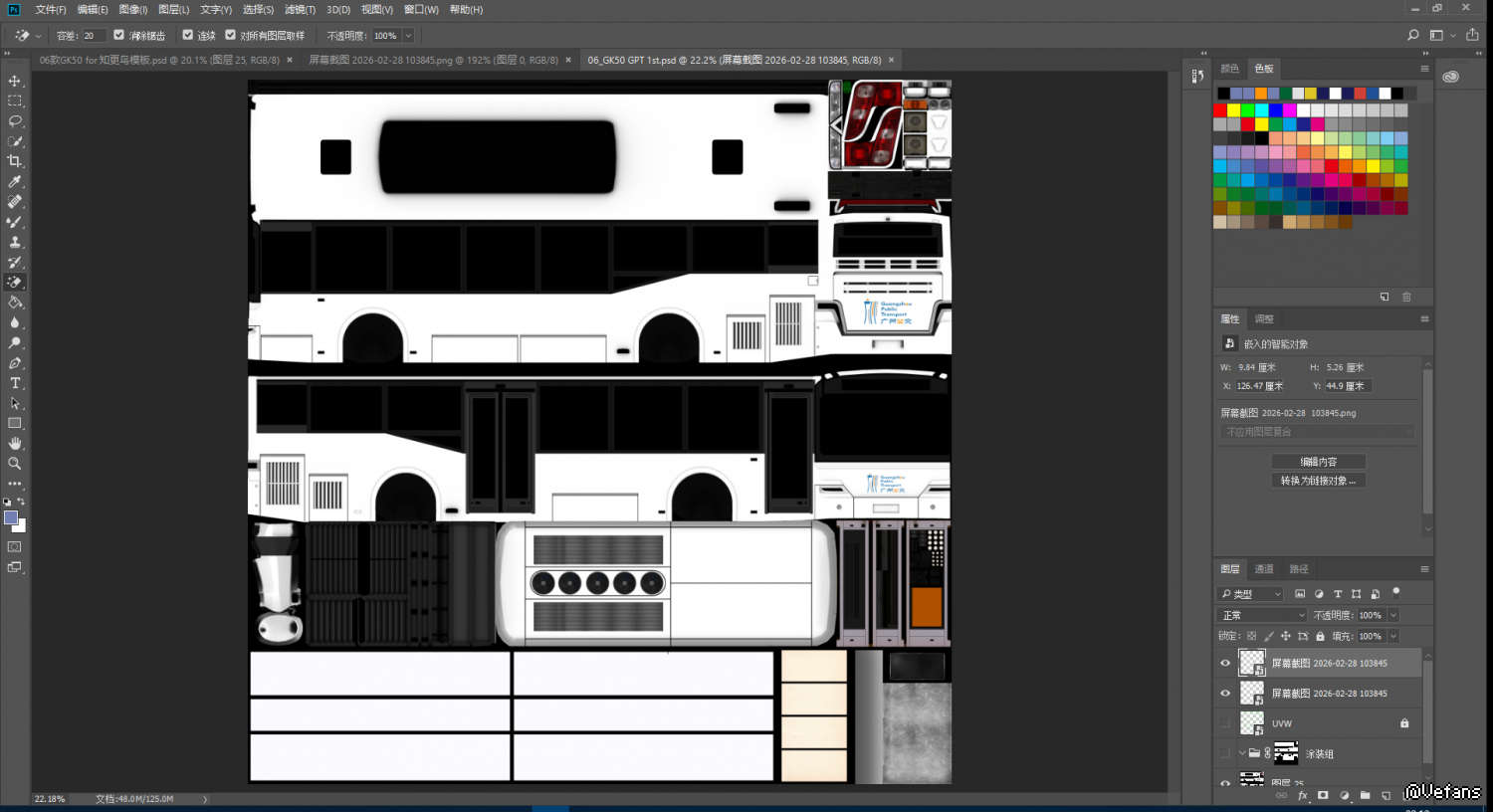Collapse the 涂装组 layer group
This screenshot has width=1493, height=812.
pos(1242,753)
